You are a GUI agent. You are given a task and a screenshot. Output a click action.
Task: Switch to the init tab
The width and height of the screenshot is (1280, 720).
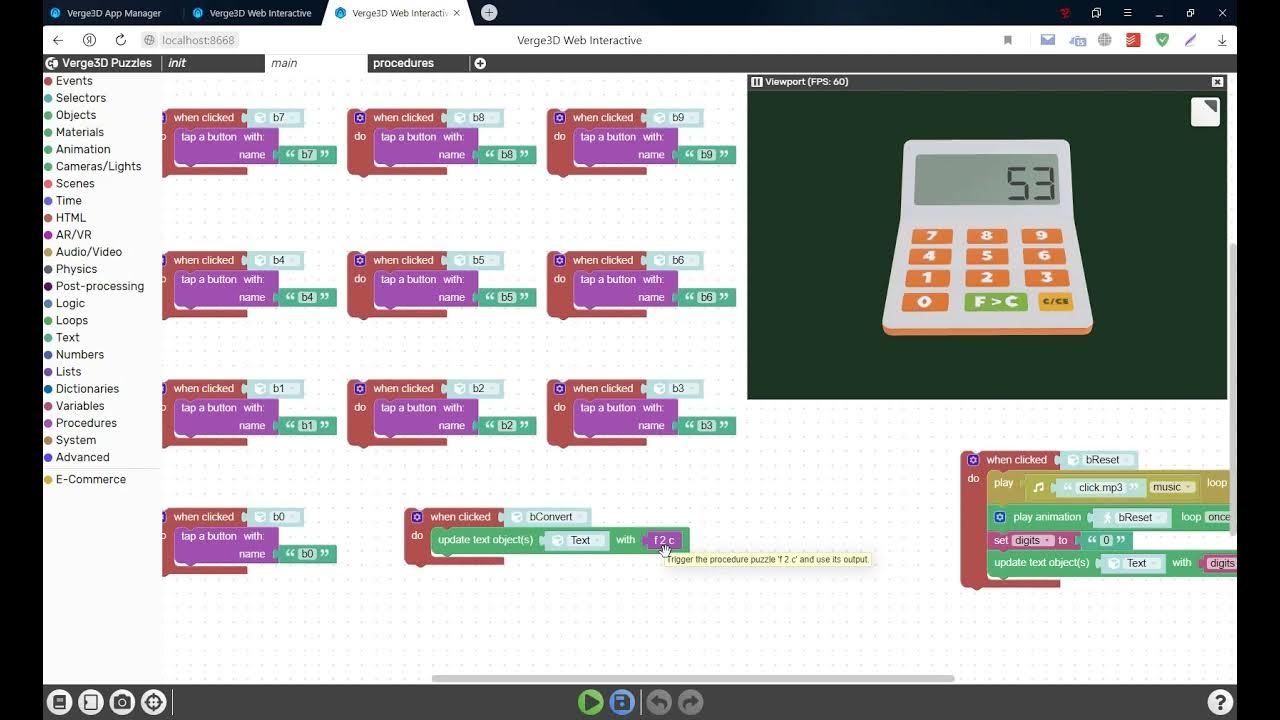177,63
